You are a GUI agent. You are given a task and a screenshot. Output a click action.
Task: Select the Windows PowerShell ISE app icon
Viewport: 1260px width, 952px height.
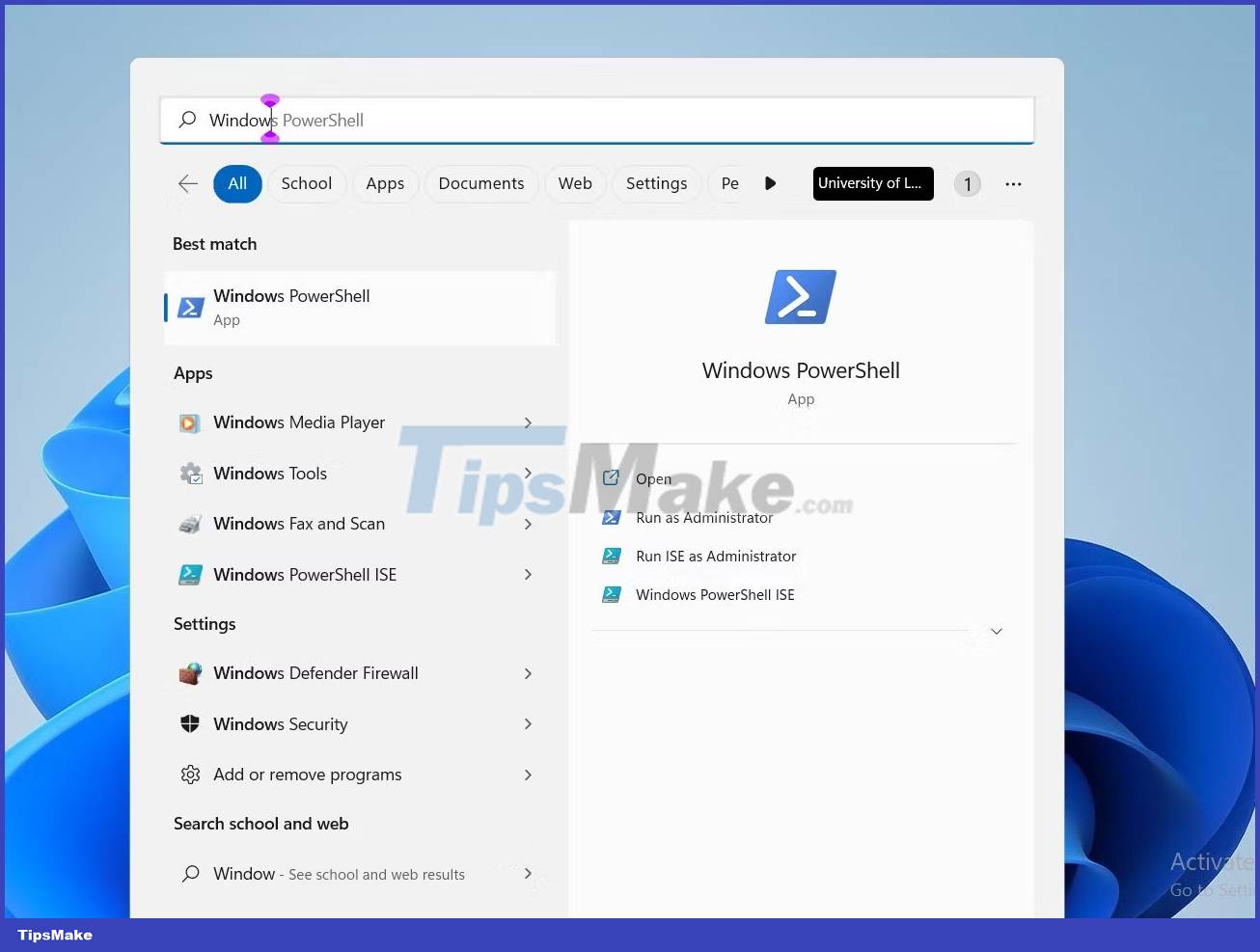click(x=190, y=574)
